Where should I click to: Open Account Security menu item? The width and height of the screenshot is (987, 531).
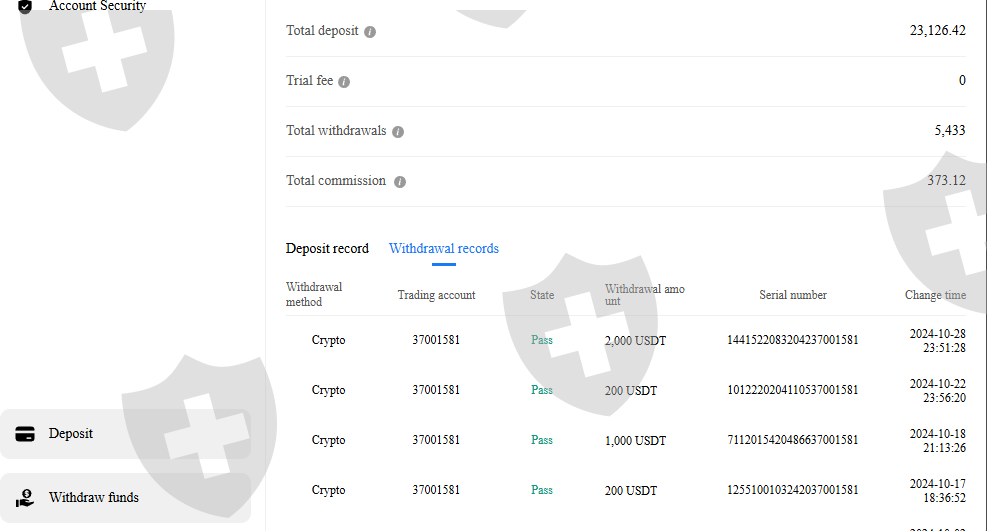(x=97, y=6)
